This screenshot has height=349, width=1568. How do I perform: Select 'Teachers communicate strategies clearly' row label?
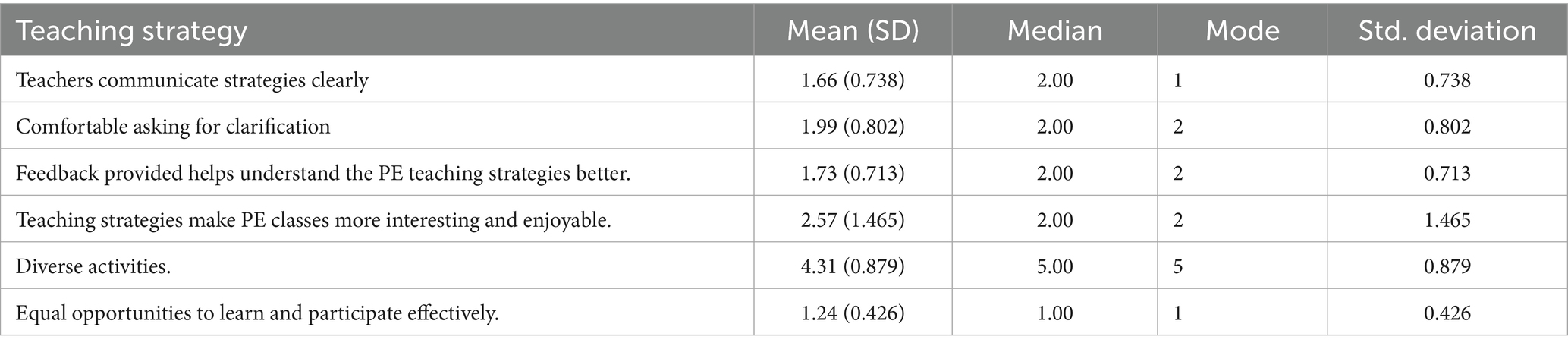pos(192,80)
